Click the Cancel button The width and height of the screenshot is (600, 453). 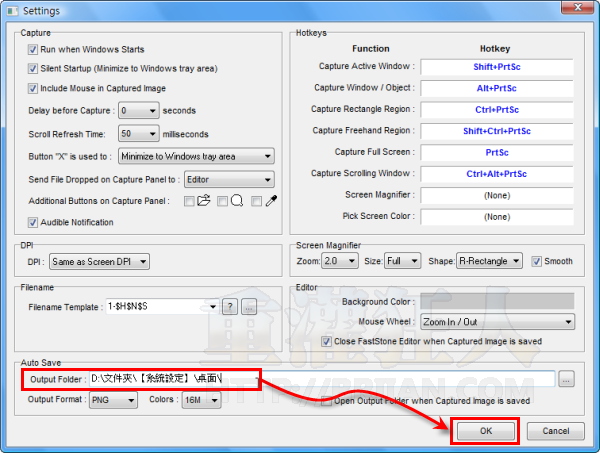coord(555,431)
